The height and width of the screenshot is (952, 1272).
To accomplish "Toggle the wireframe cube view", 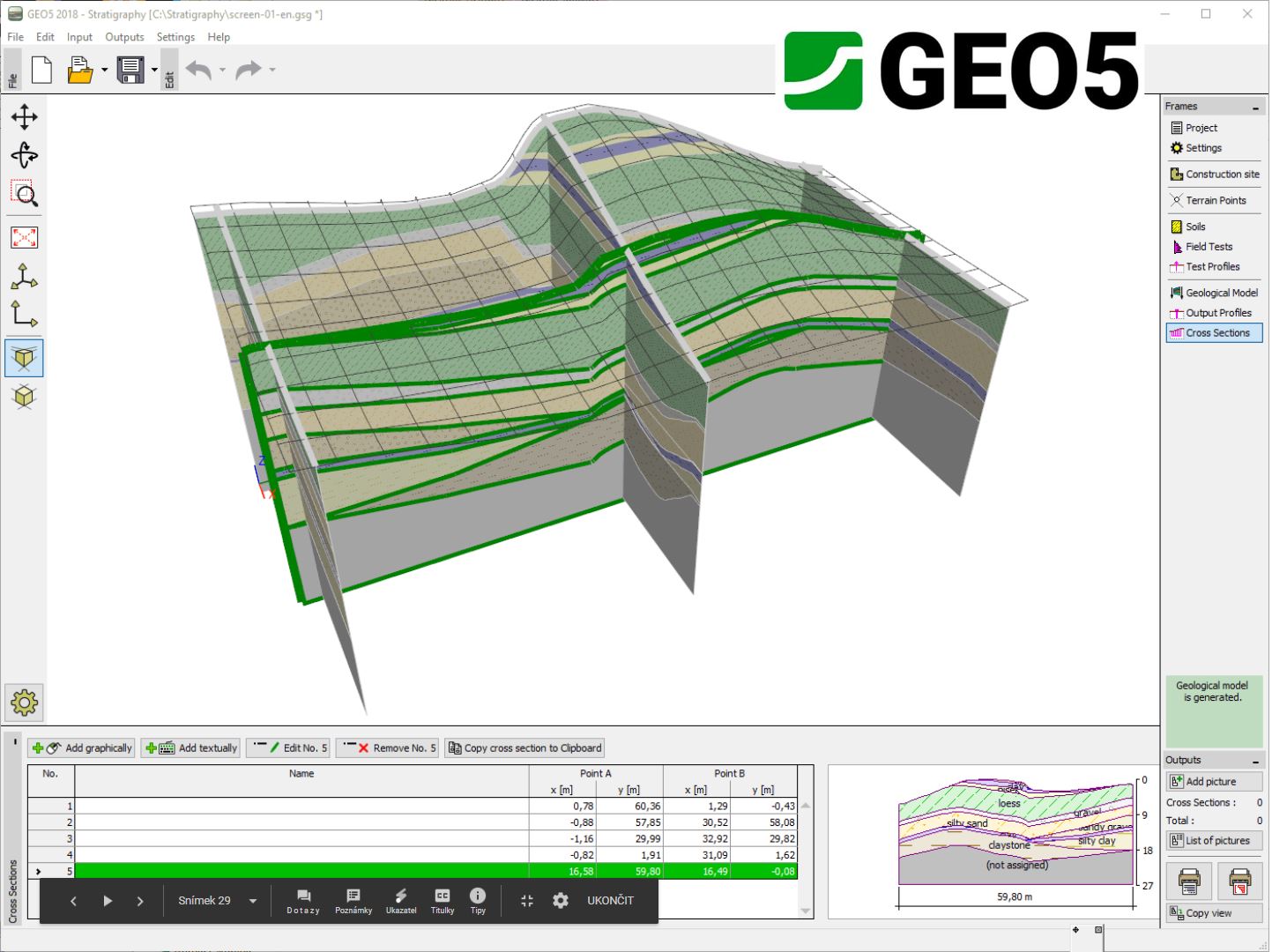I will click(x=24, y=397).
